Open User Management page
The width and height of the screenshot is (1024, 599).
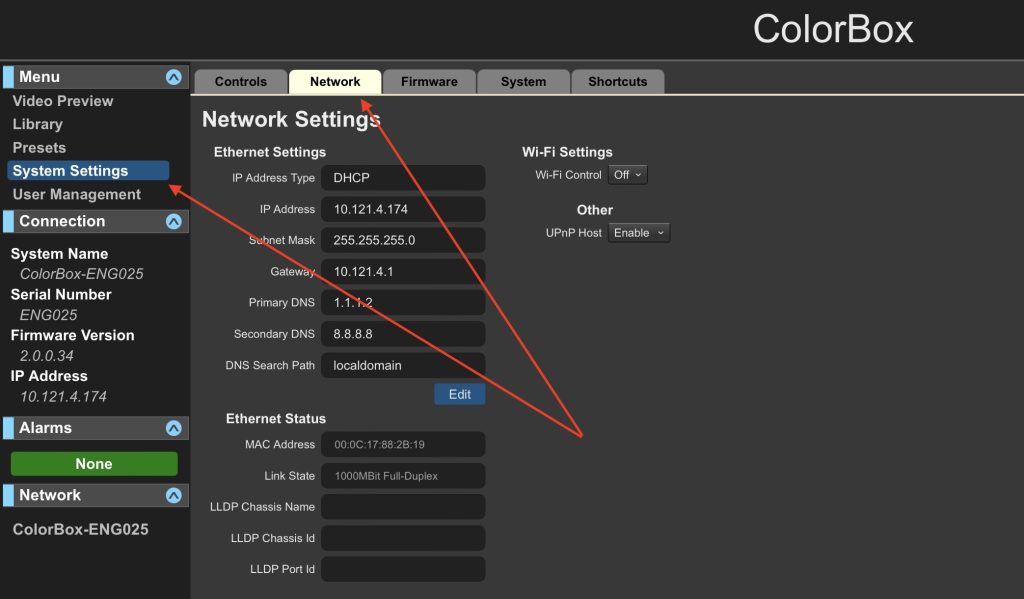[76, 194]
